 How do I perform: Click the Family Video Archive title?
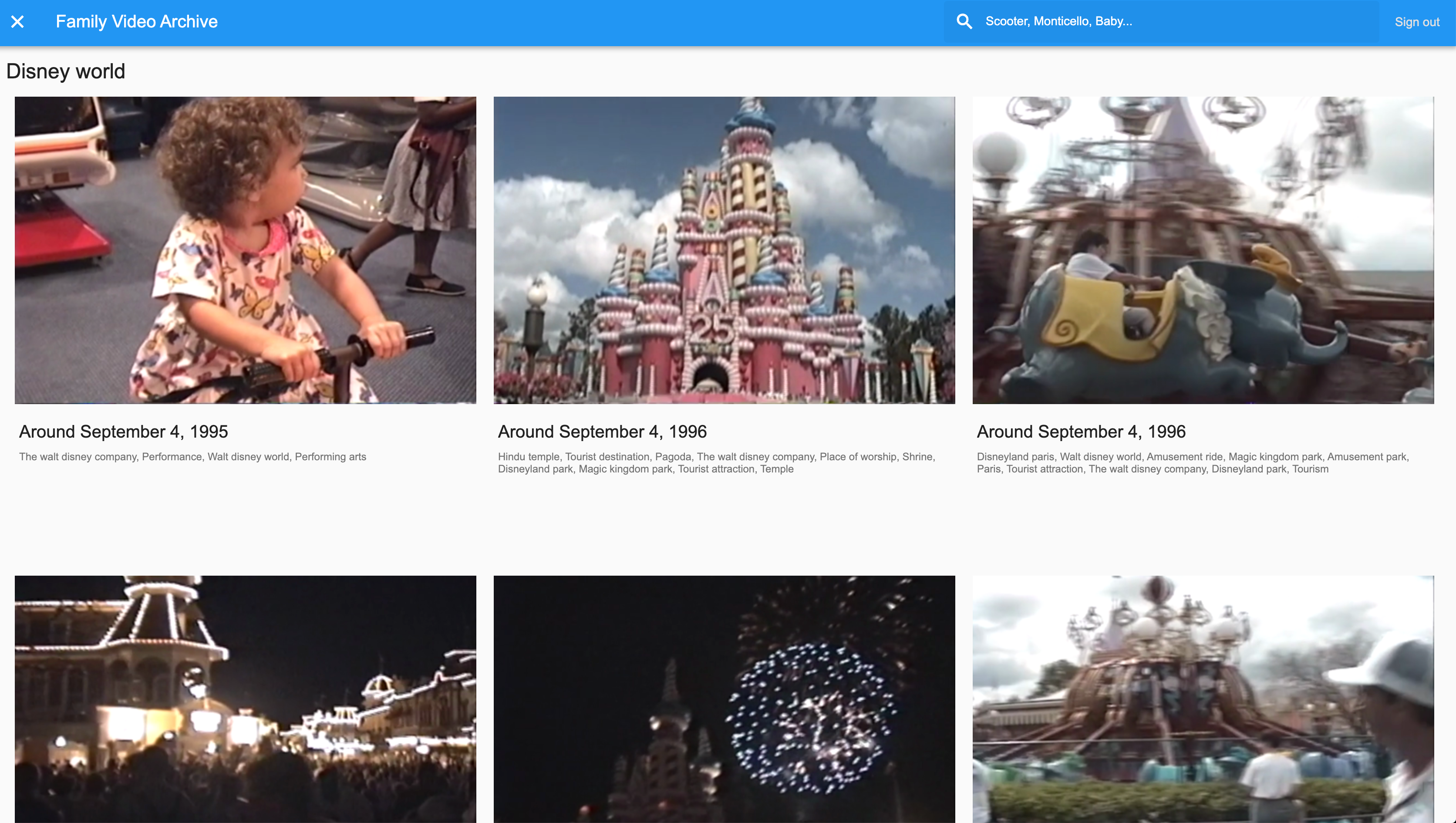click(136, 21)
